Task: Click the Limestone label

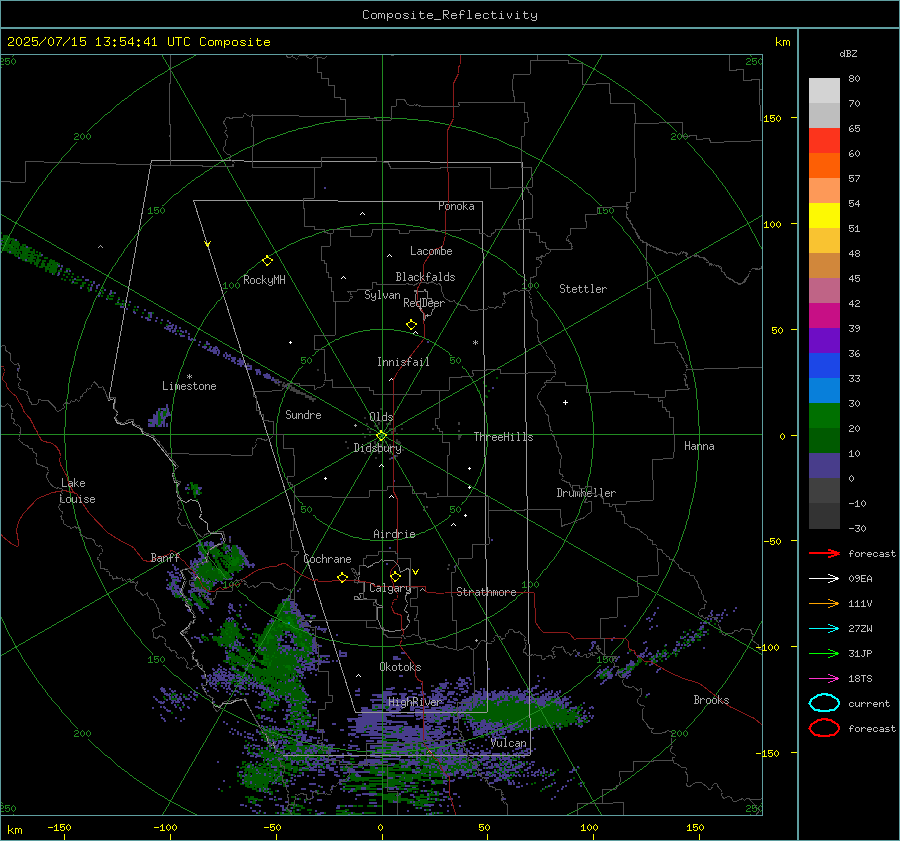Action: (x=189, y=386)
